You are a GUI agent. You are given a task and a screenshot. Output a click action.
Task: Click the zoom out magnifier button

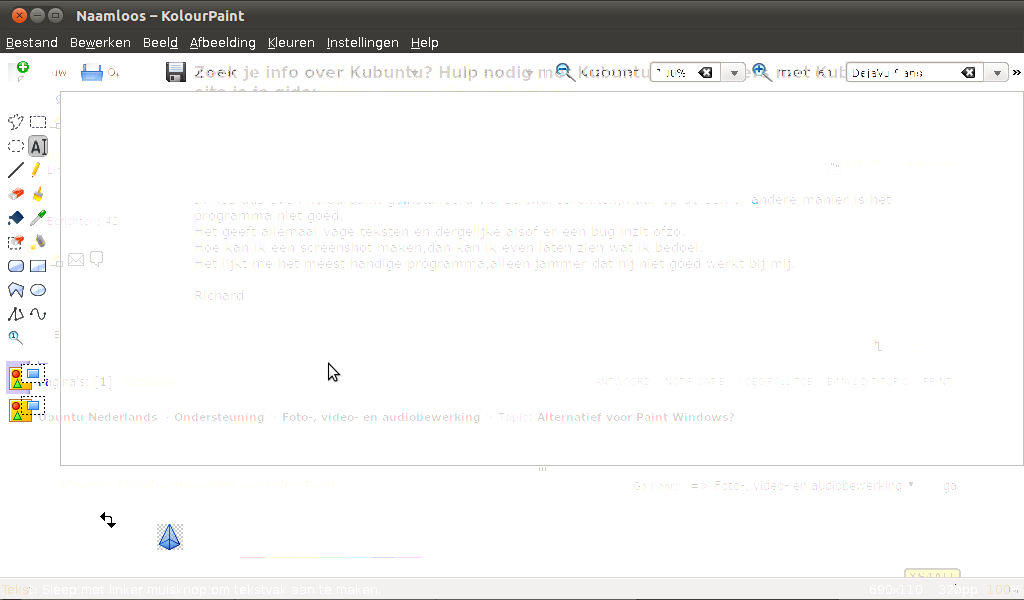pyautogui.click(x=565, y=72)
